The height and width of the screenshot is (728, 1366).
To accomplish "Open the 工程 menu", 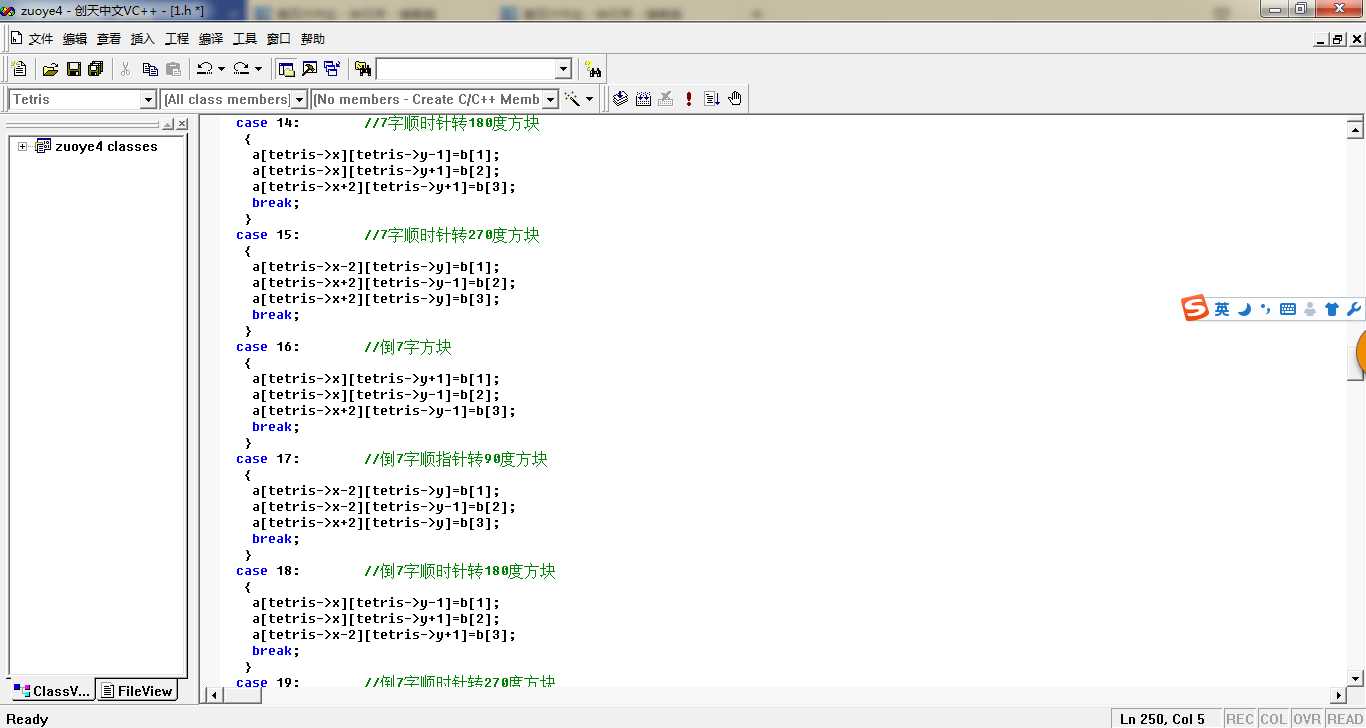I will click(x=177, y=39).
